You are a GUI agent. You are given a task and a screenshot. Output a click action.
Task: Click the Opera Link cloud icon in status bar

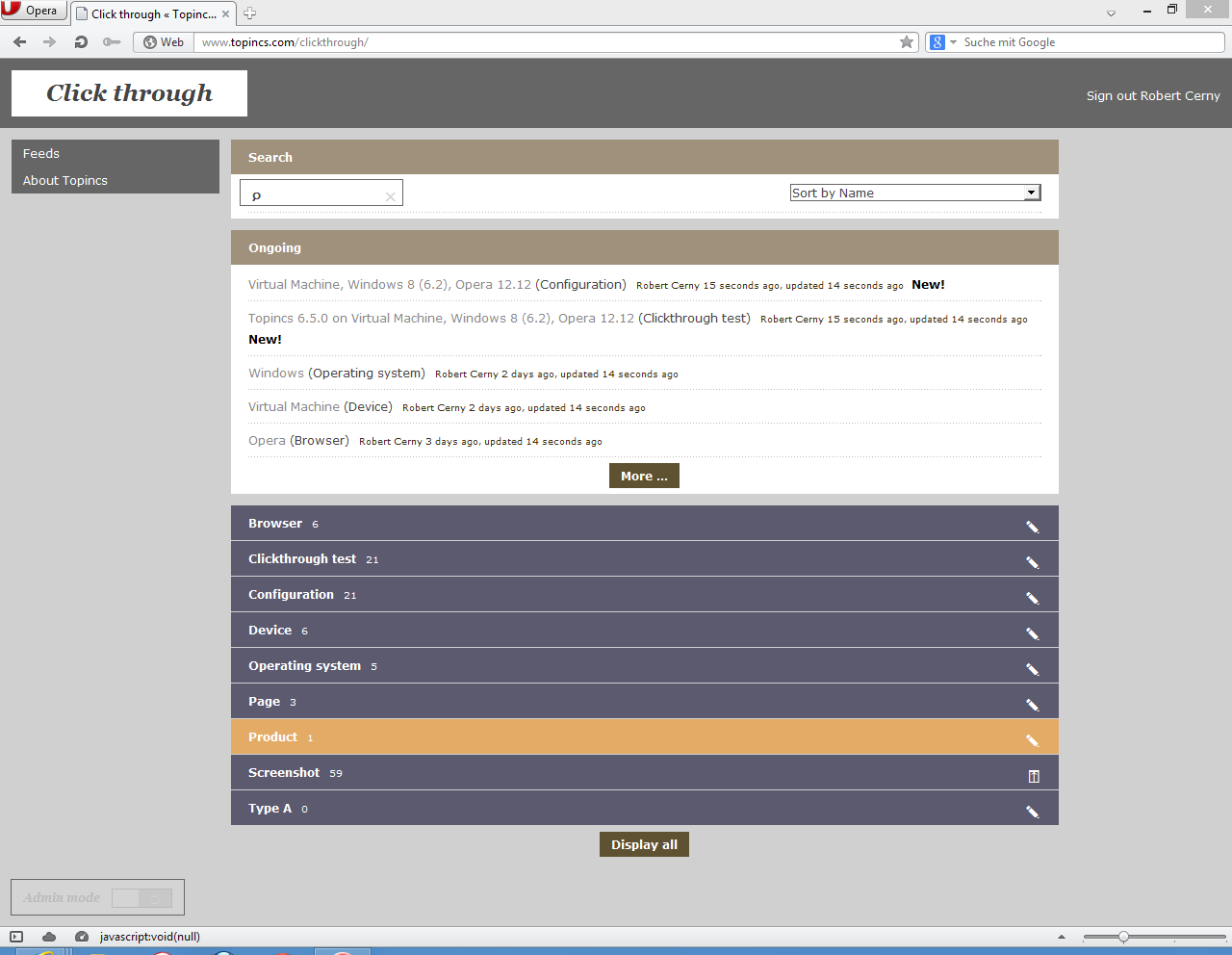click(49, 937)
